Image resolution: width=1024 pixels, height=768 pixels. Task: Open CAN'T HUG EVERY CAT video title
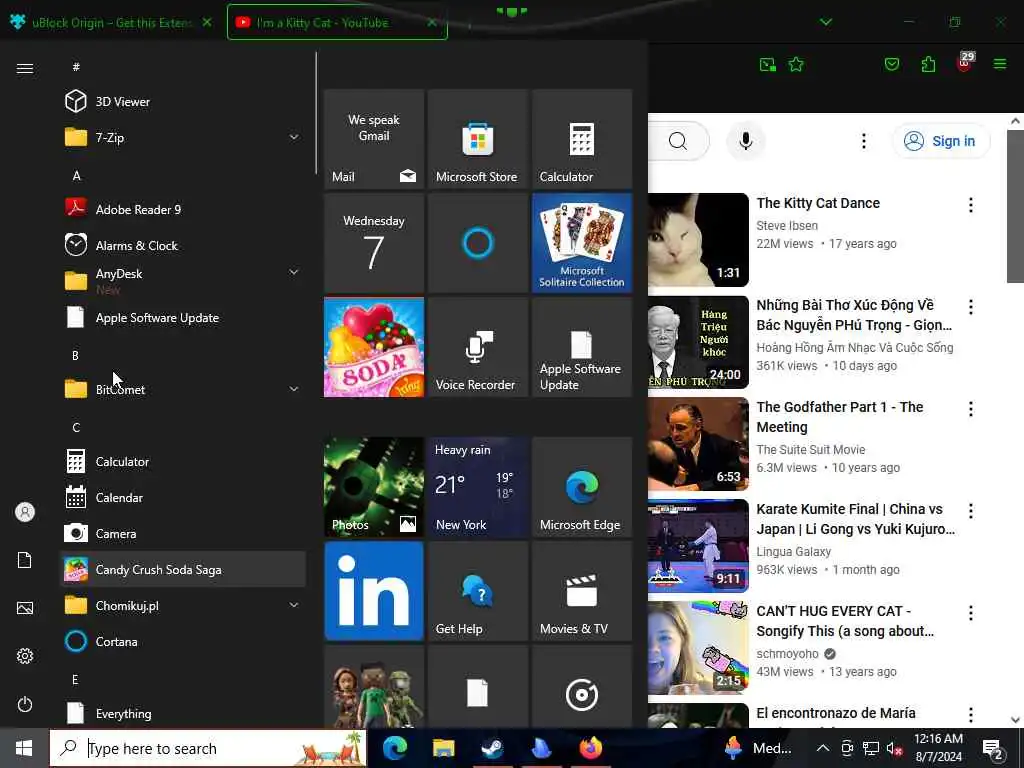[x=845, y=621]
